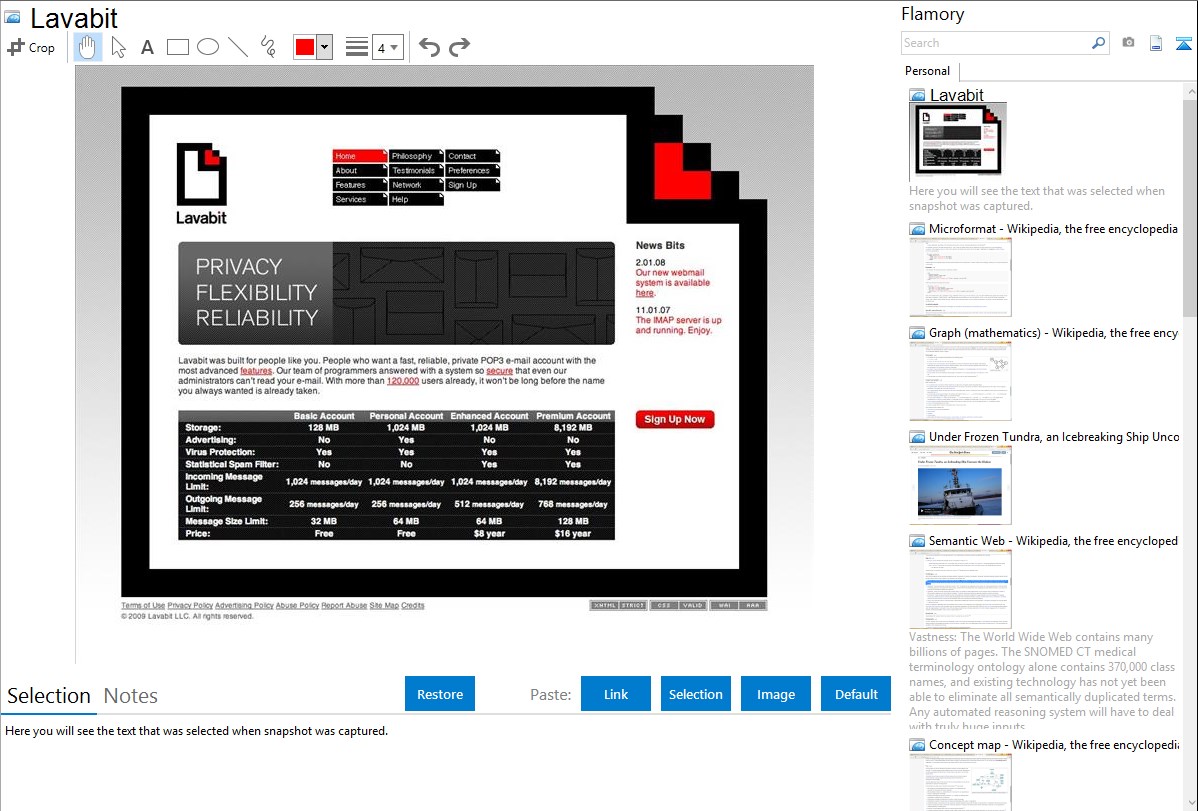Image resolution: width=1198 pixels, height=811 pixels.
Task: Select the Crop tool
Action: tap(31, 47)
